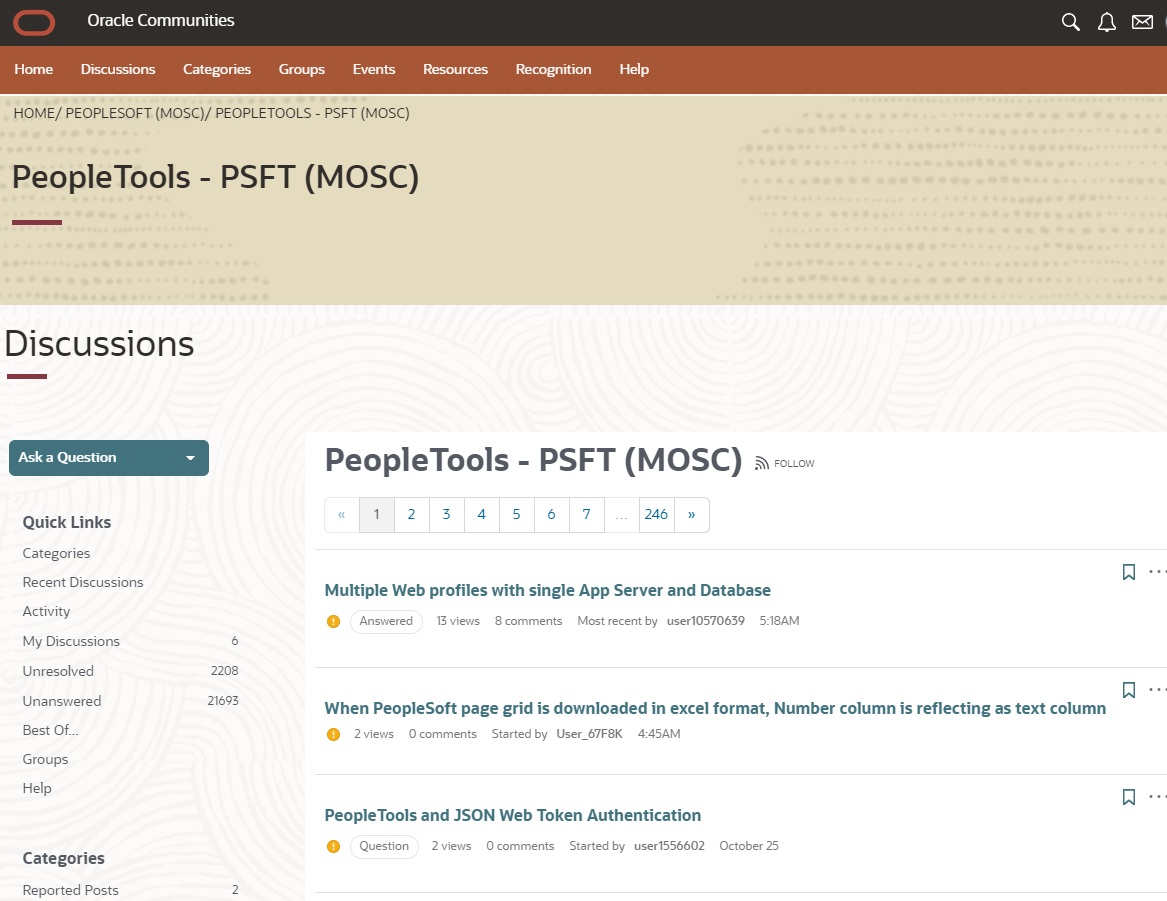The height and width of the screenshot is (901, 1167).
Task: Go to page 246 of discussions
Action: click(656, 514)
